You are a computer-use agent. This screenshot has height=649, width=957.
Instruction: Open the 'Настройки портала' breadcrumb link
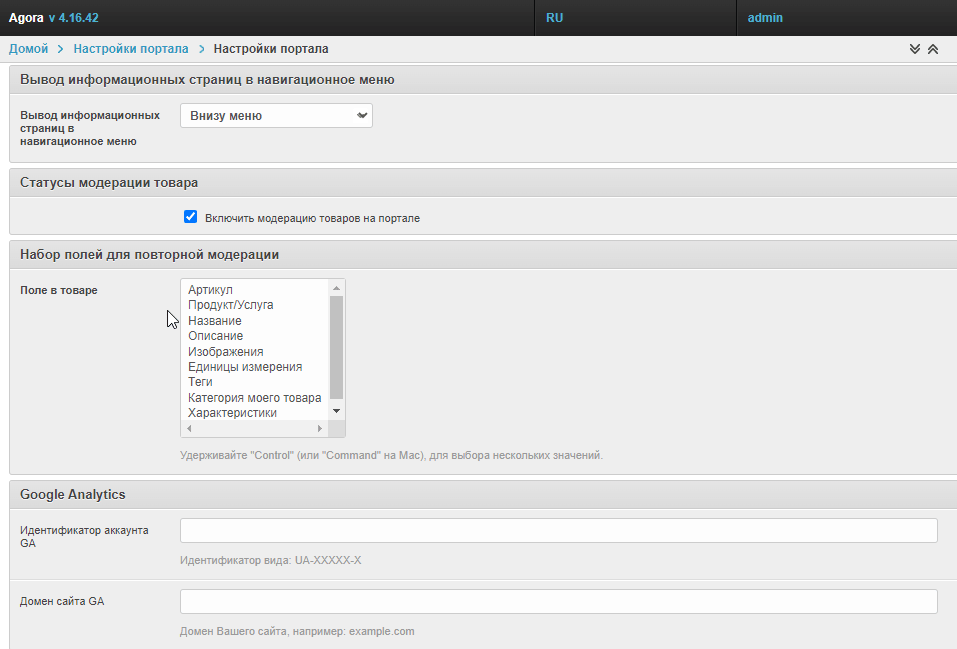[130, 49]
